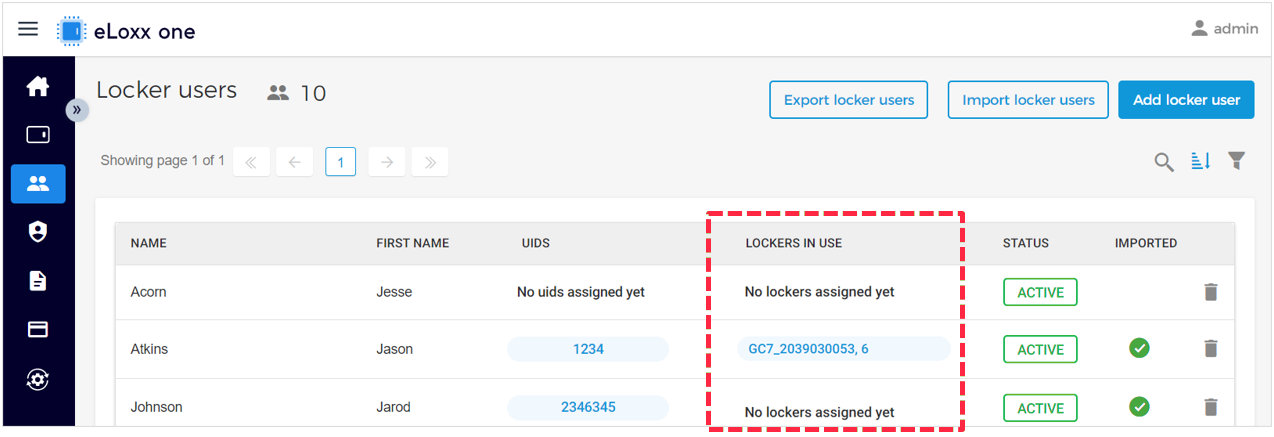
Task: Open Locker users sidebar icon
Action: pyautogui.click(x=38, y=183)
